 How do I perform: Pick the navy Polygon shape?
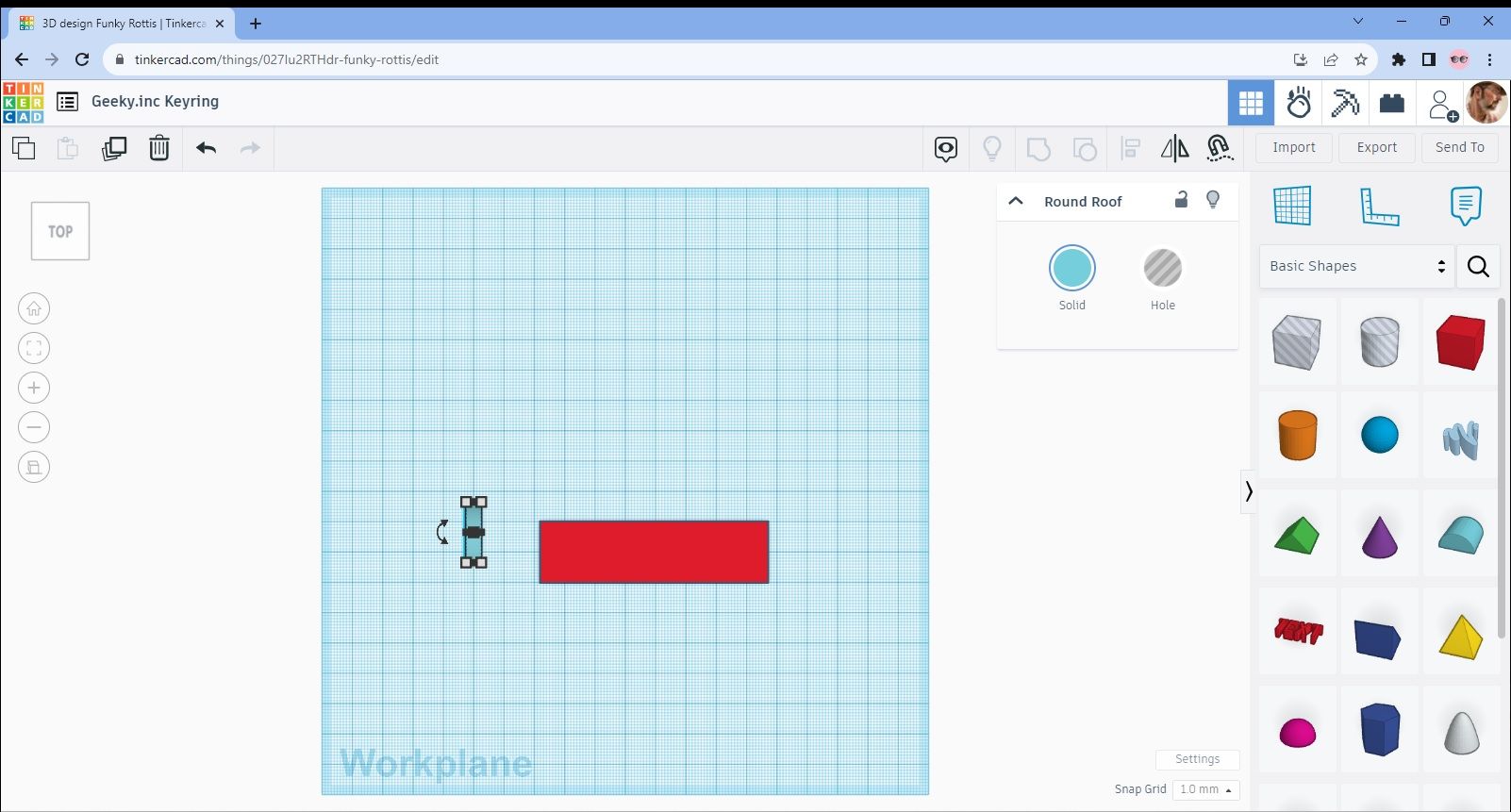pos(1379,729)
